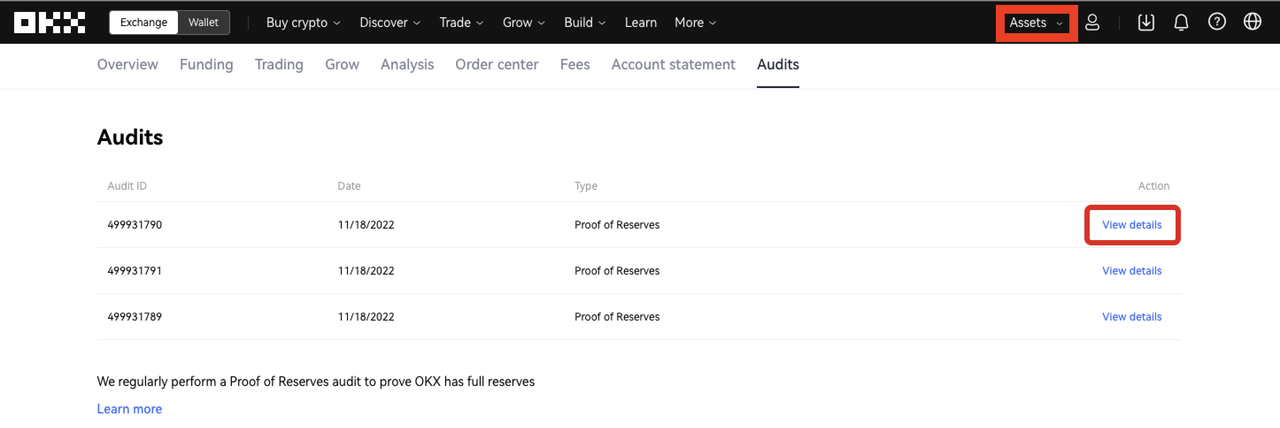
Task: Click the Learn more link
Action: coord(129,409)
